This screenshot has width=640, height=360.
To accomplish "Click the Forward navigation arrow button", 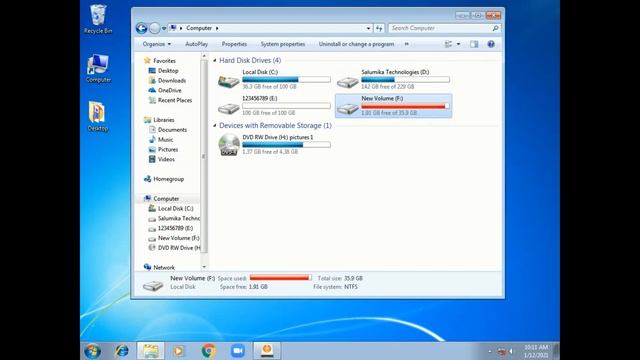I will (154, 28).
